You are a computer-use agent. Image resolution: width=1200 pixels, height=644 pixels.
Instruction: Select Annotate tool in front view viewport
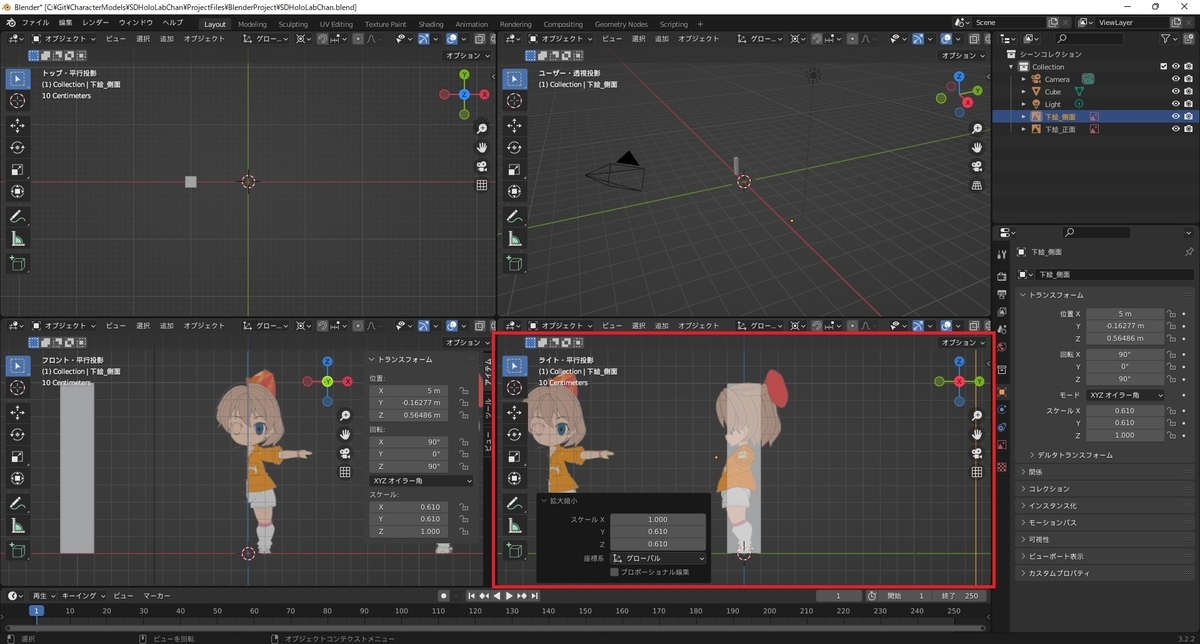pos(18,503)
